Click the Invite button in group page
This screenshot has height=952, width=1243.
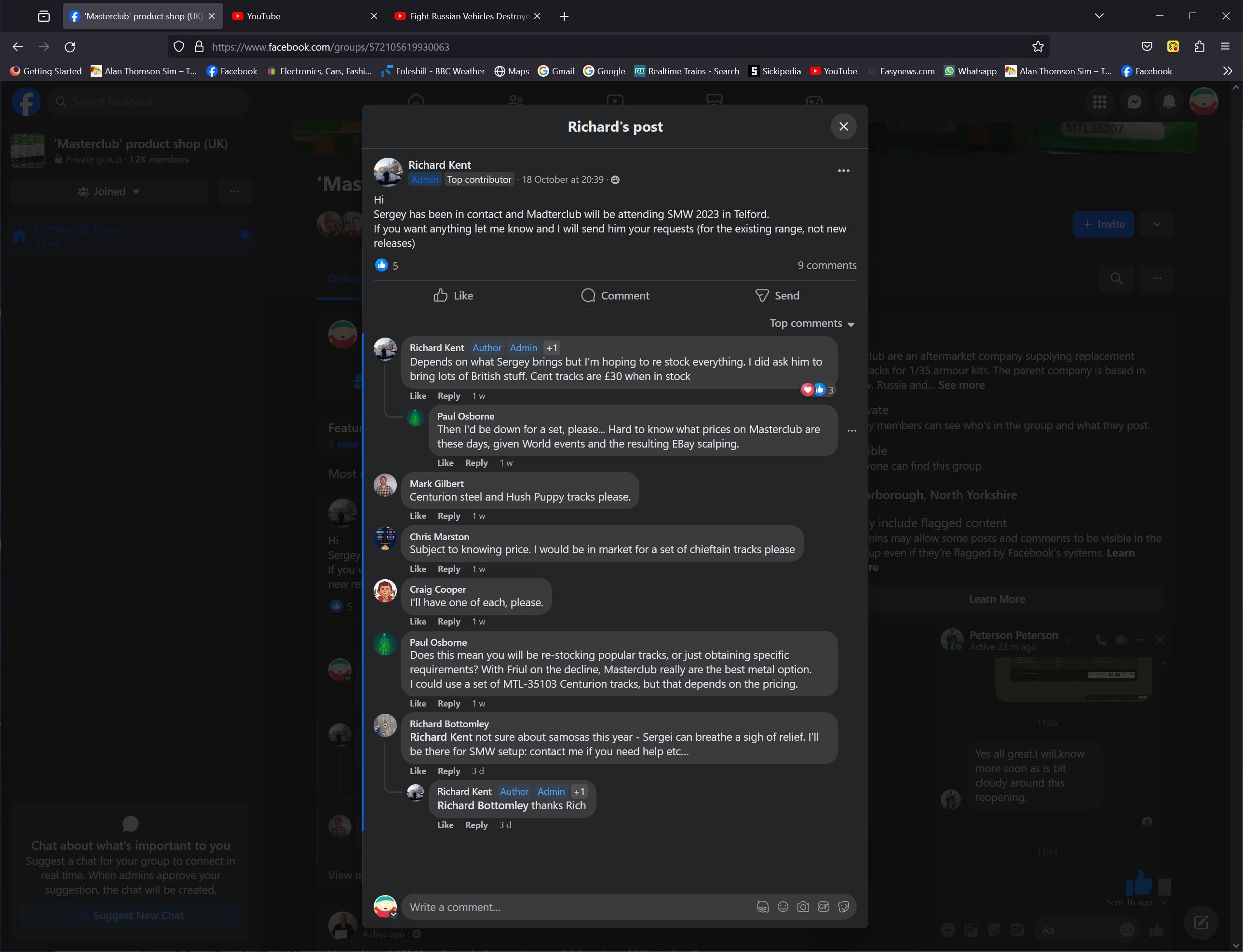(1103, 224)
